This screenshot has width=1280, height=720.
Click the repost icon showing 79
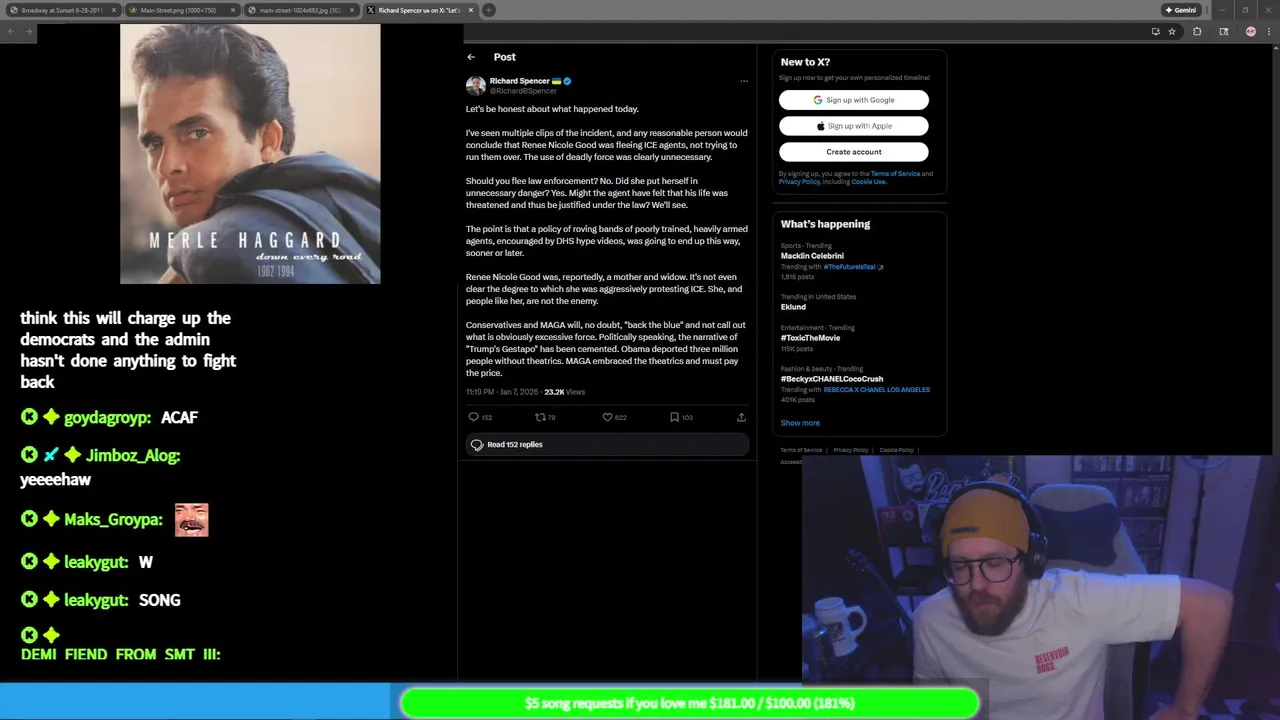(540, 417)
